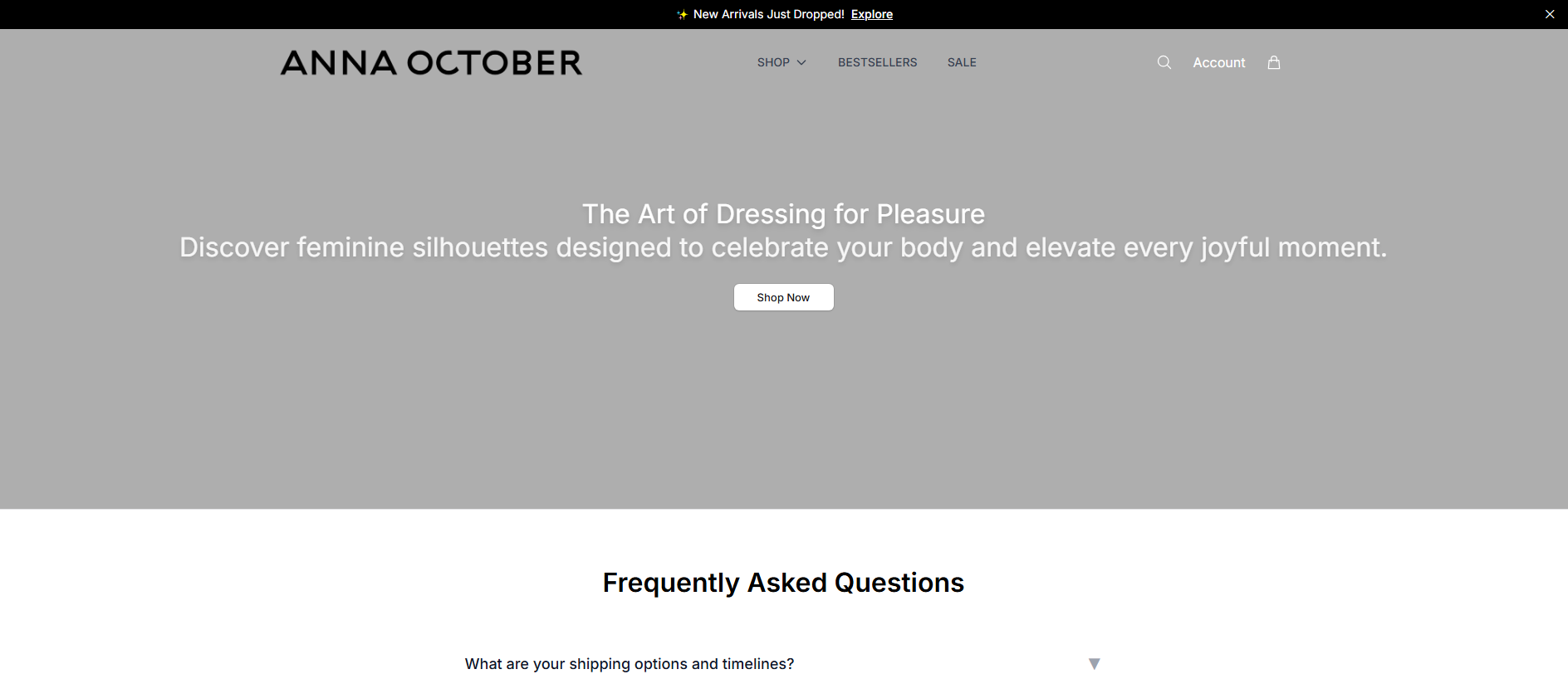Viewport: 1568px width, 679px height.
Task: Expand the SHOP chevron arrow
Action: tap(801, 62)
